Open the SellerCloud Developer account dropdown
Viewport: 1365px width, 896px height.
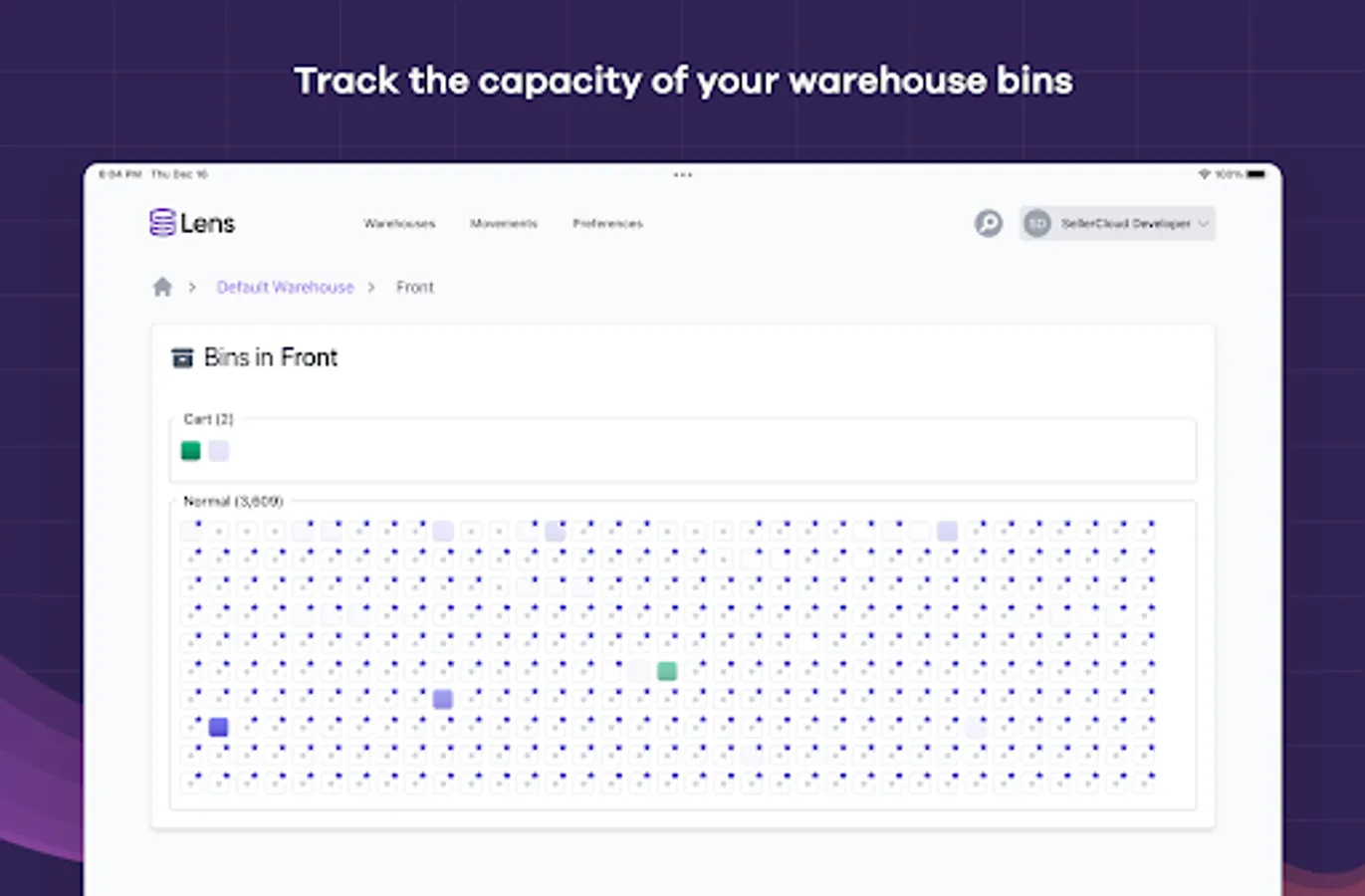[x=1117, y=223]
